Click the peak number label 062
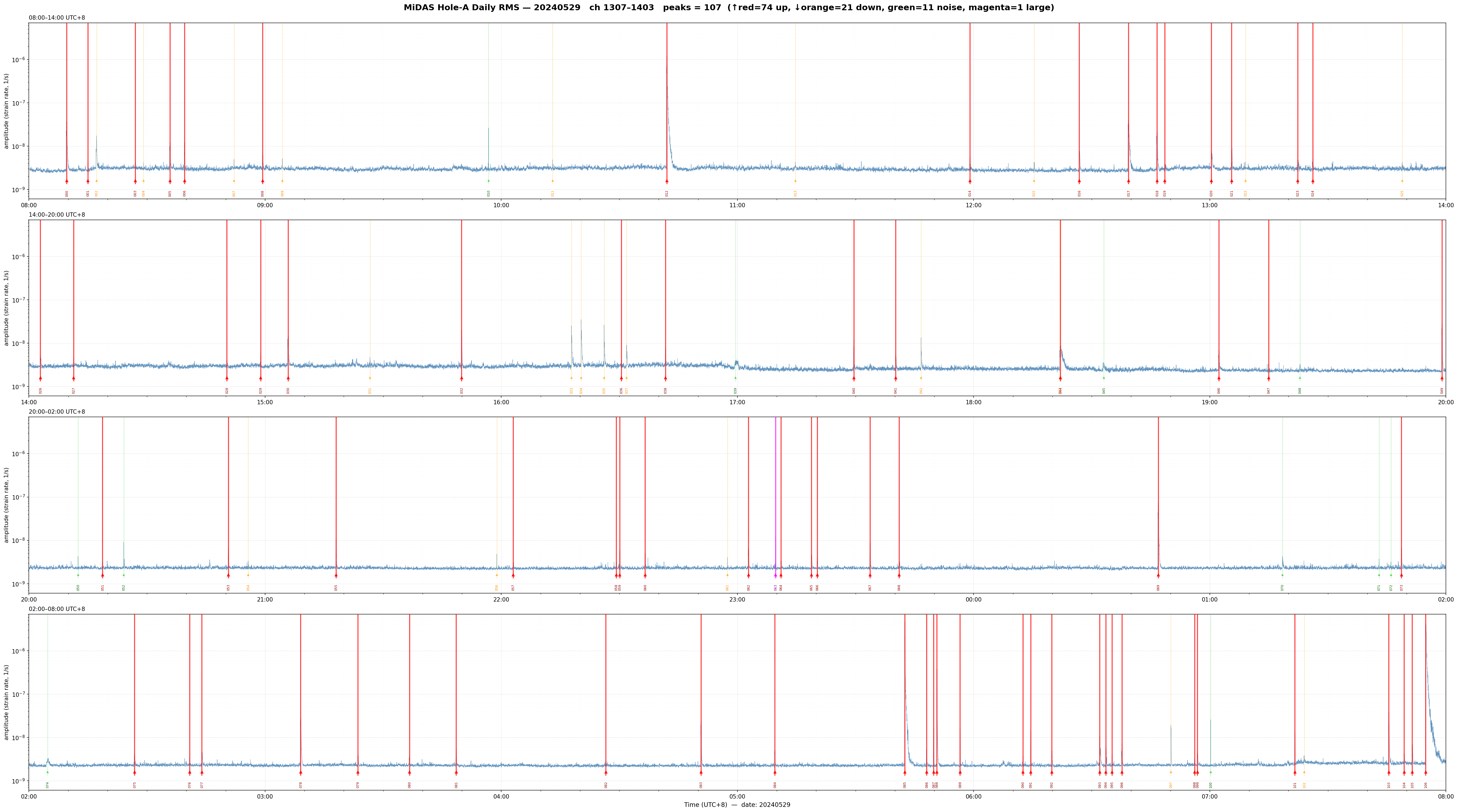Screen dimensions: 1458x812 tap(749, 588)
